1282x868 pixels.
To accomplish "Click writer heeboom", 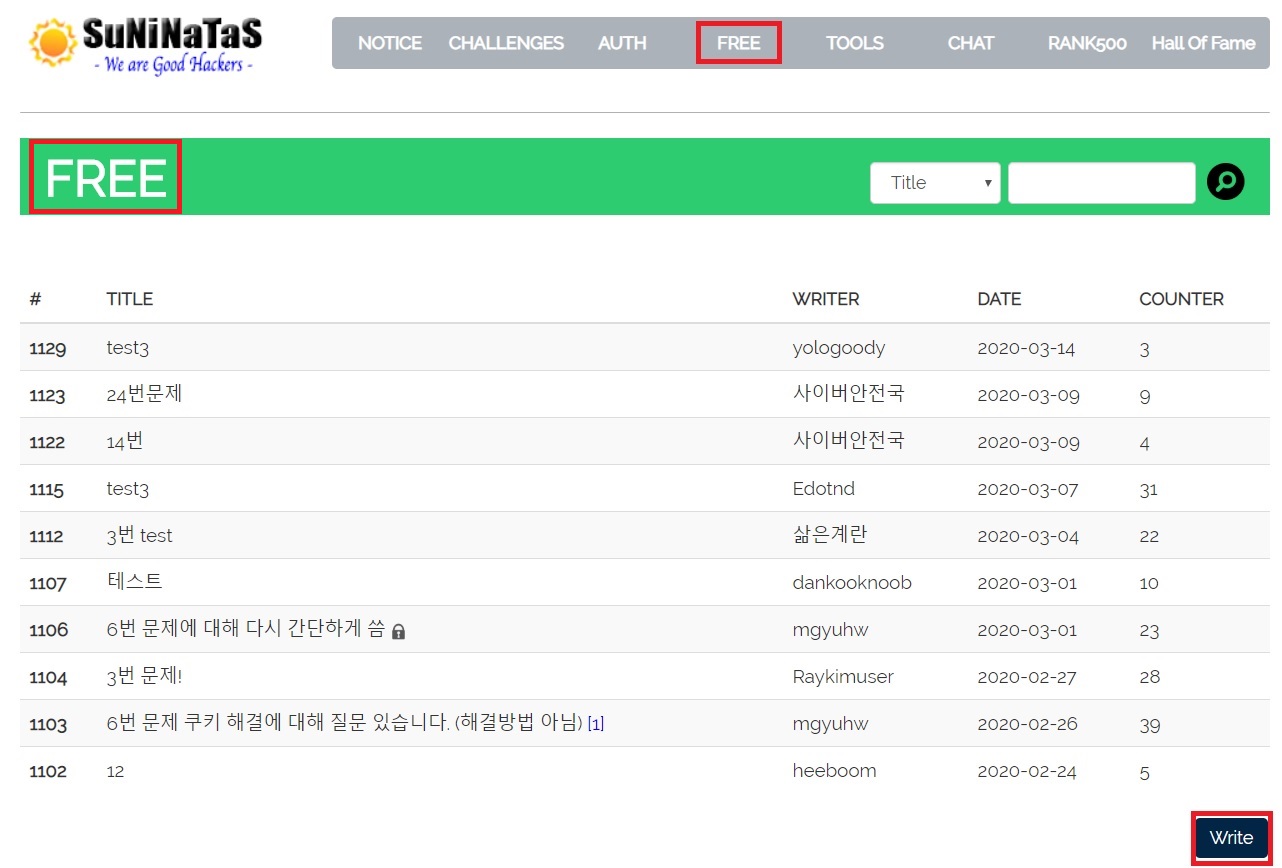I will click(x=834, y=771).
